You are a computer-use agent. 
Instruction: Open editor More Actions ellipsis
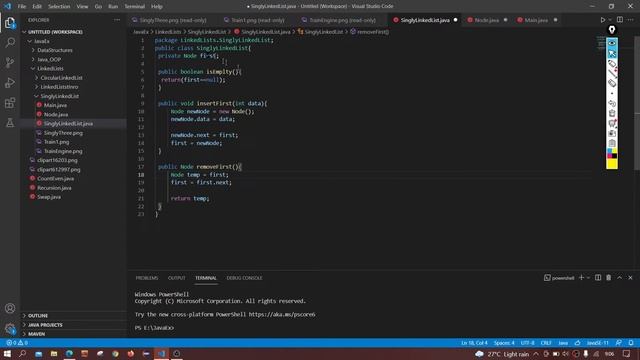(631, 20)
